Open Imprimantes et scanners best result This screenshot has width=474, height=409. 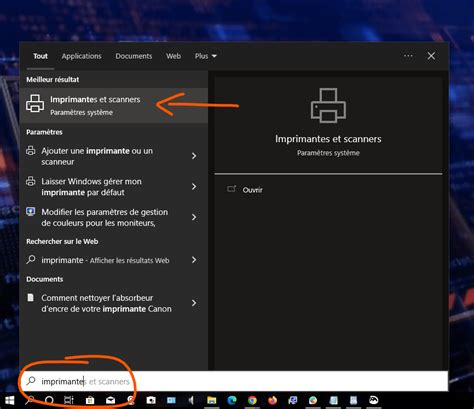coord(114,106)
